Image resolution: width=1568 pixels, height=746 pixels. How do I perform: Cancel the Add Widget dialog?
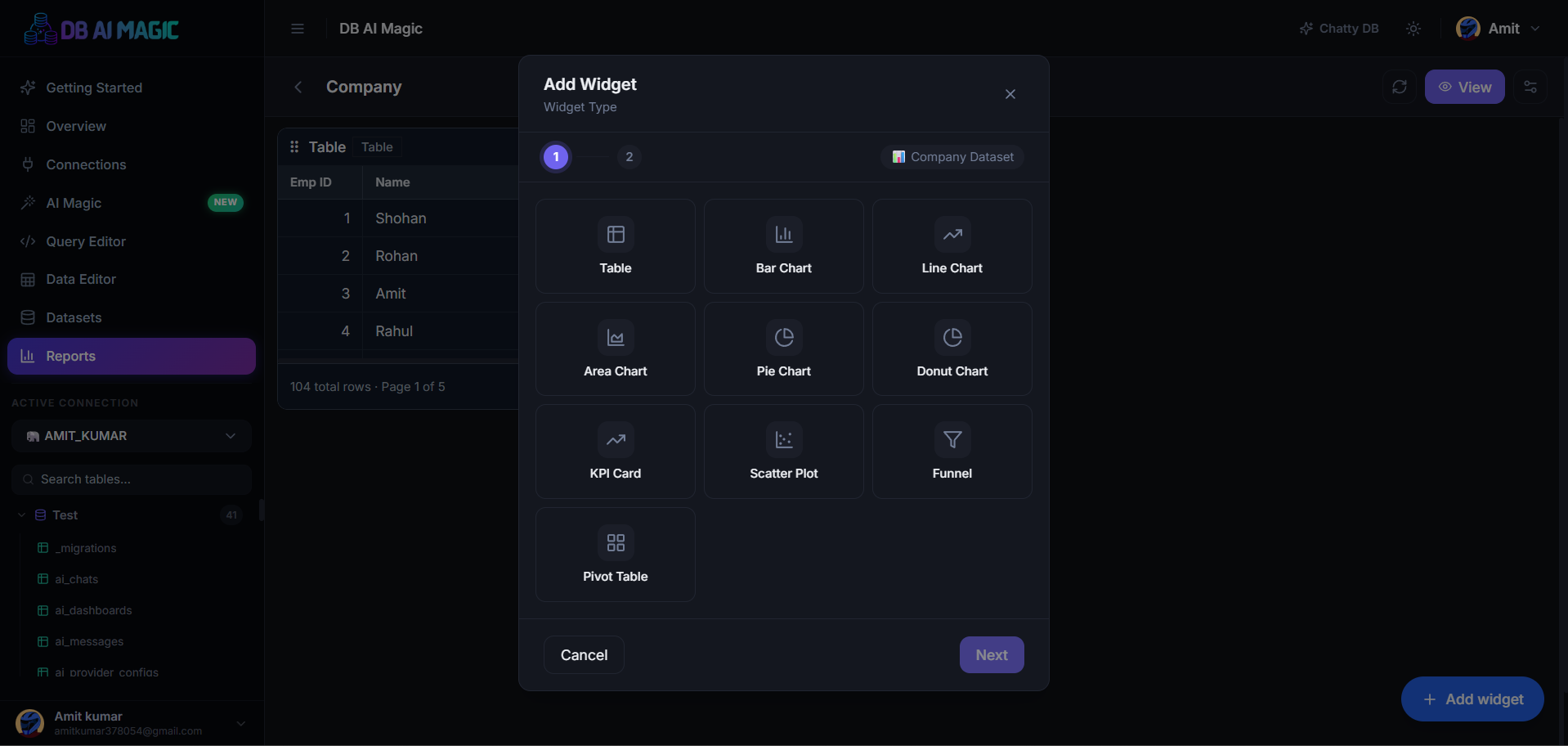(584, 655)
